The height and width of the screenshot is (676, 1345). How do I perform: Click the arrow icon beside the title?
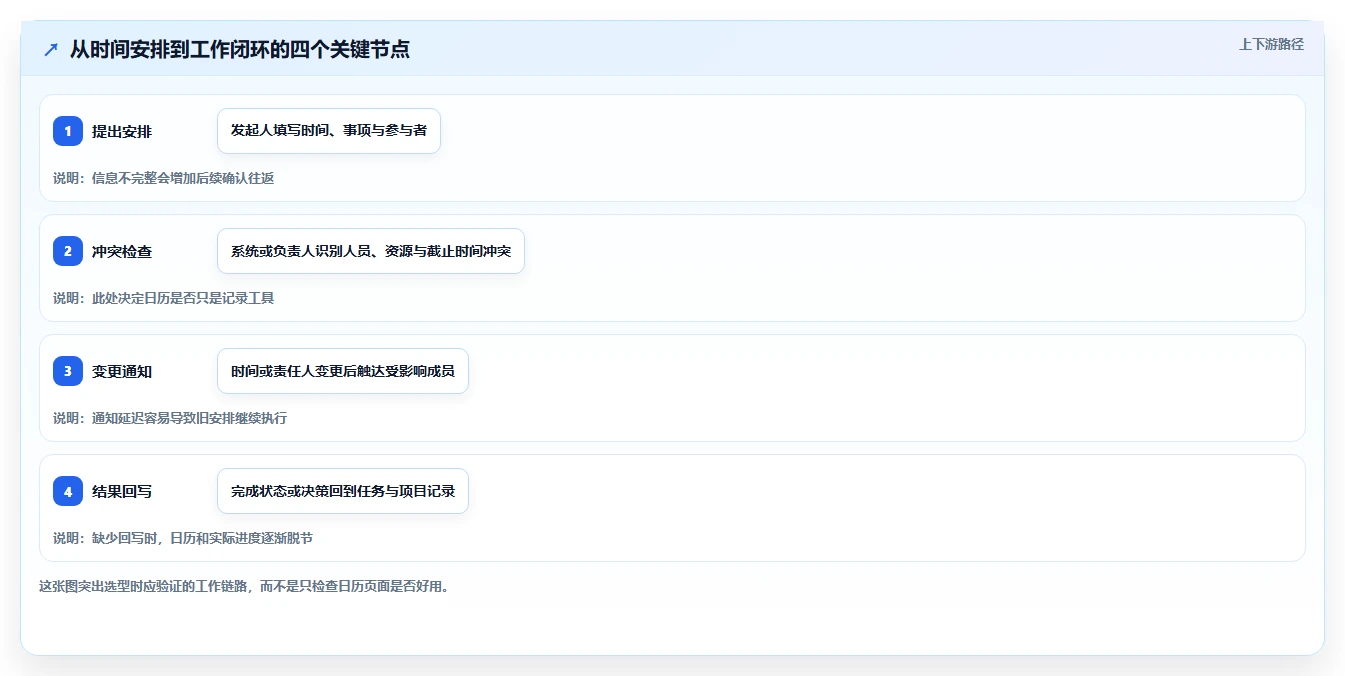51,49
